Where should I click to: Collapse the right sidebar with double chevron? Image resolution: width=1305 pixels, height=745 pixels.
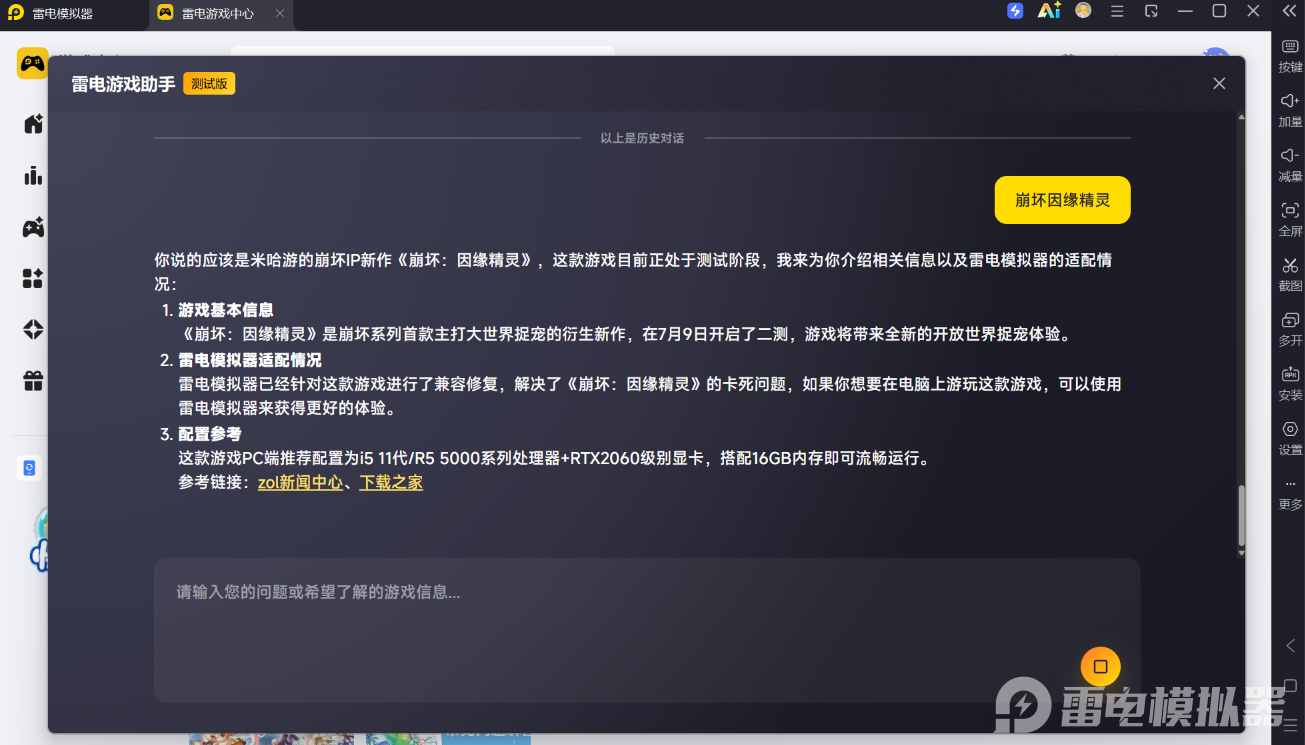click(x=1290, y=11)
